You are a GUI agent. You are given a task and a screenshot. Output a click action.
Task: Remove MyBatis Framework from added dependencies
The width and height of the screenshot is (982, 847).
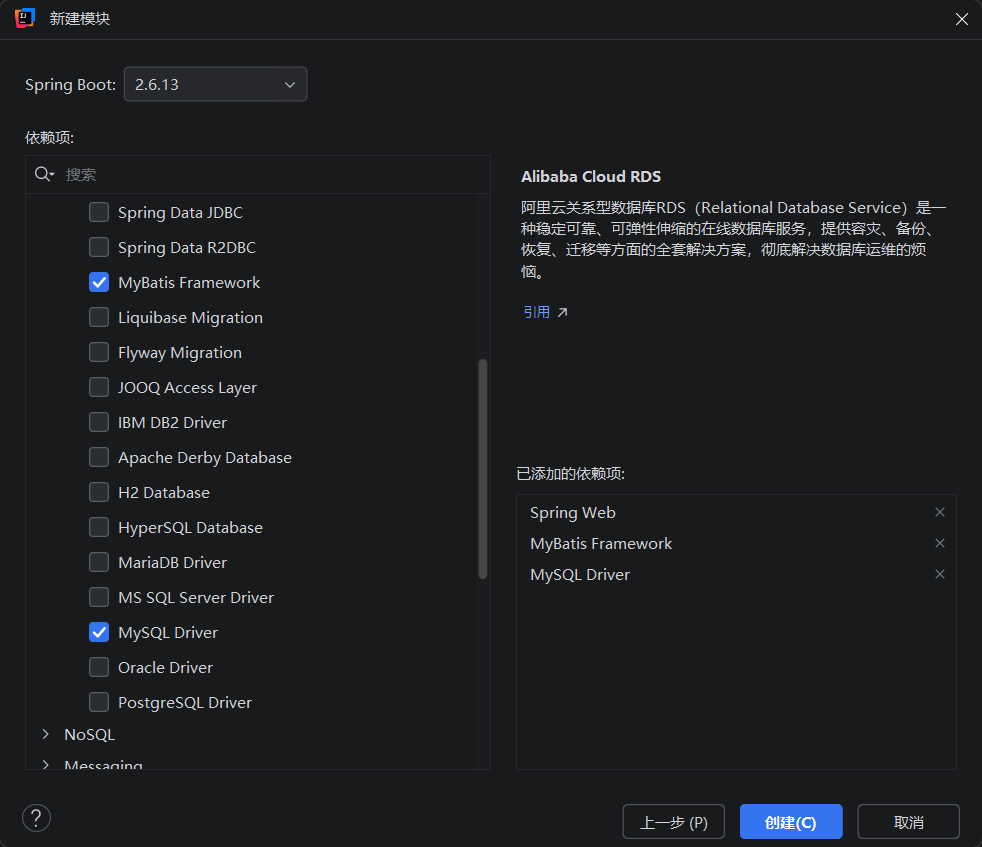click(x=939, y=543)
